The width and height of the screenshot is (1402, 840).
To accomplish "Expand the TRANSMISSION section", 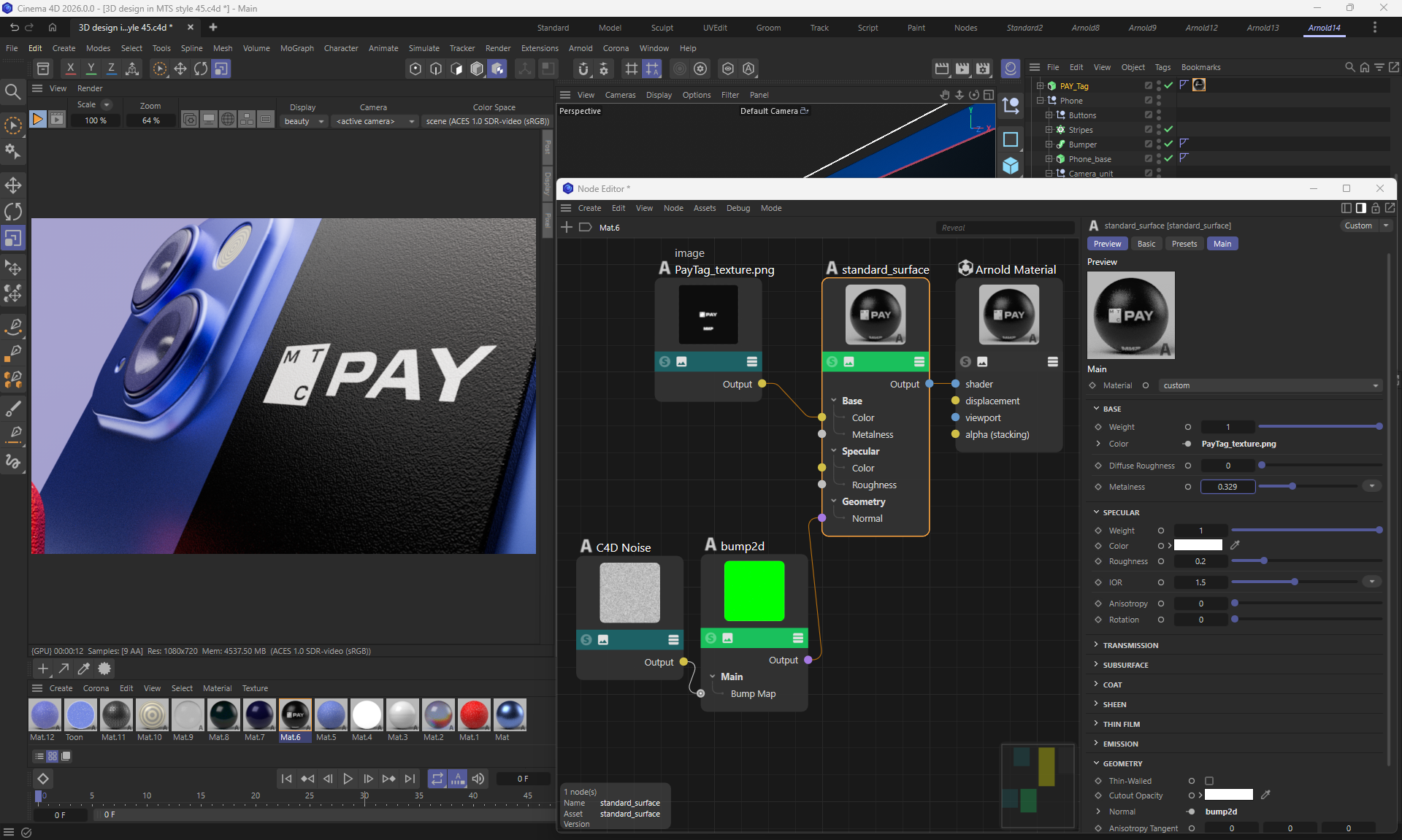I will tap(1130, 645).
